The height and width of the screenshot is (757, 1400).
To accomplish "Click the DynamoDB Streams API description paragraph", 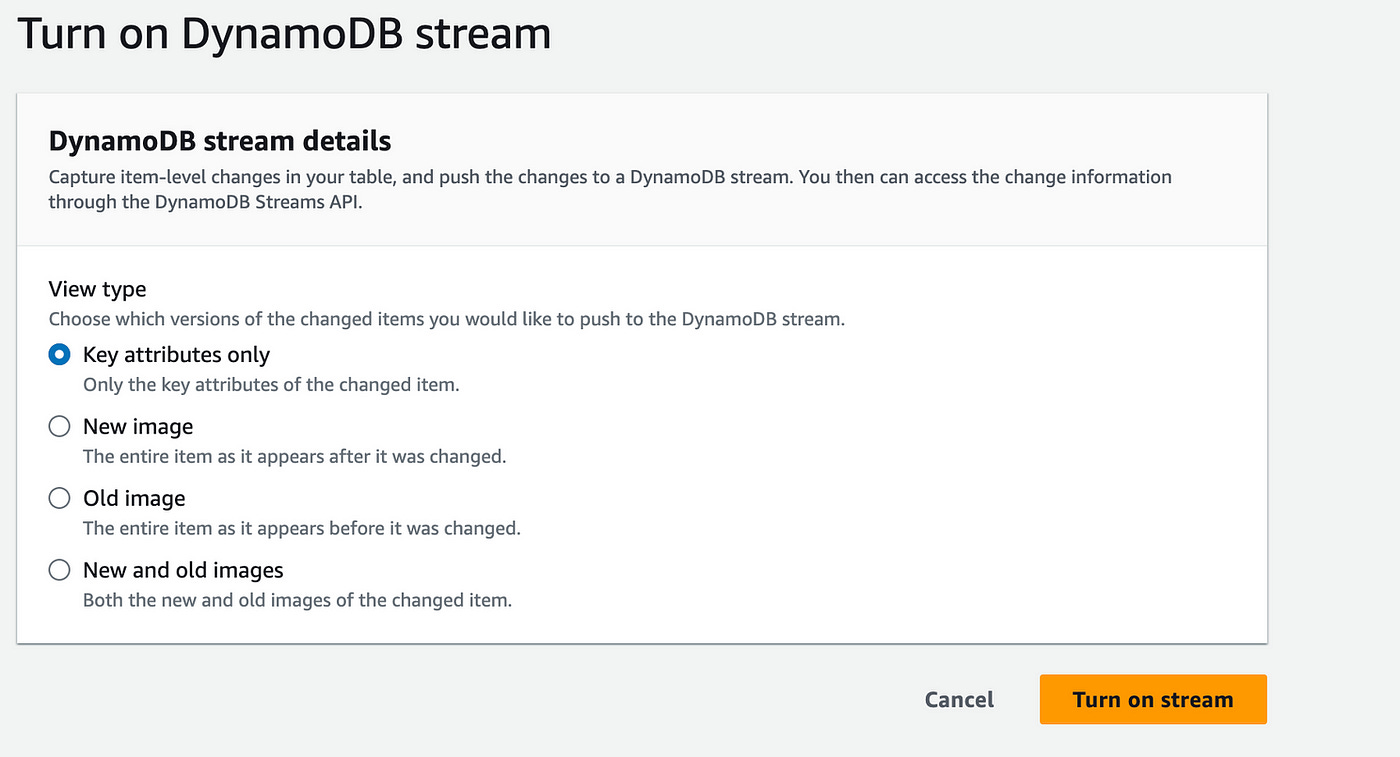I will click(x=609, y=189).
